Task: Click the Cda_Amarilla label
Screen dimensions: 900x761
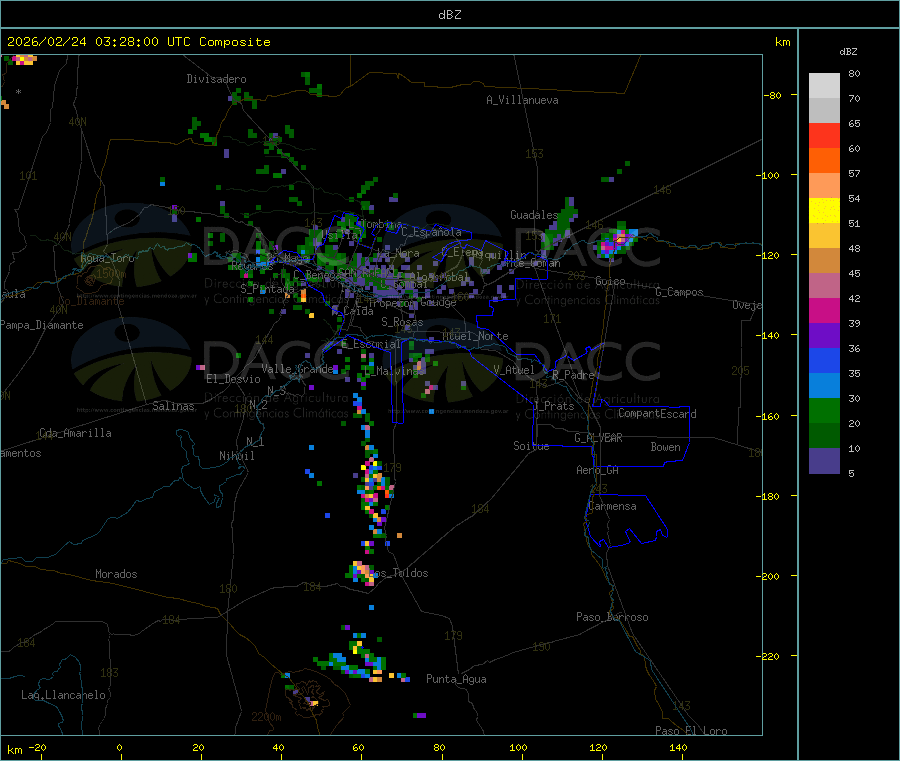Action: [75, 433]
